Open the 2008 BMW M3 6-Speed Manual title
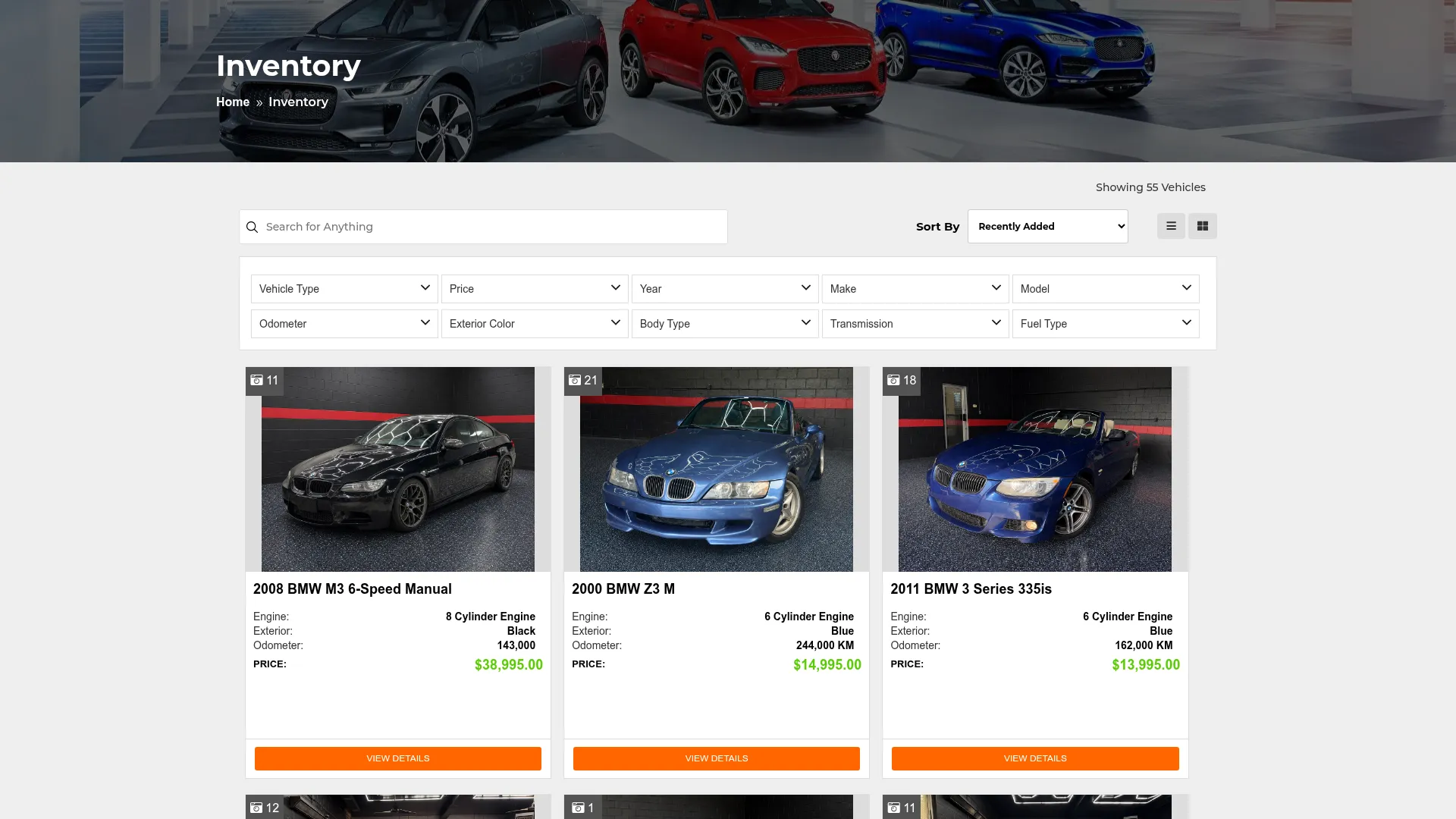The image size is (1456, 819). point(353,589)
